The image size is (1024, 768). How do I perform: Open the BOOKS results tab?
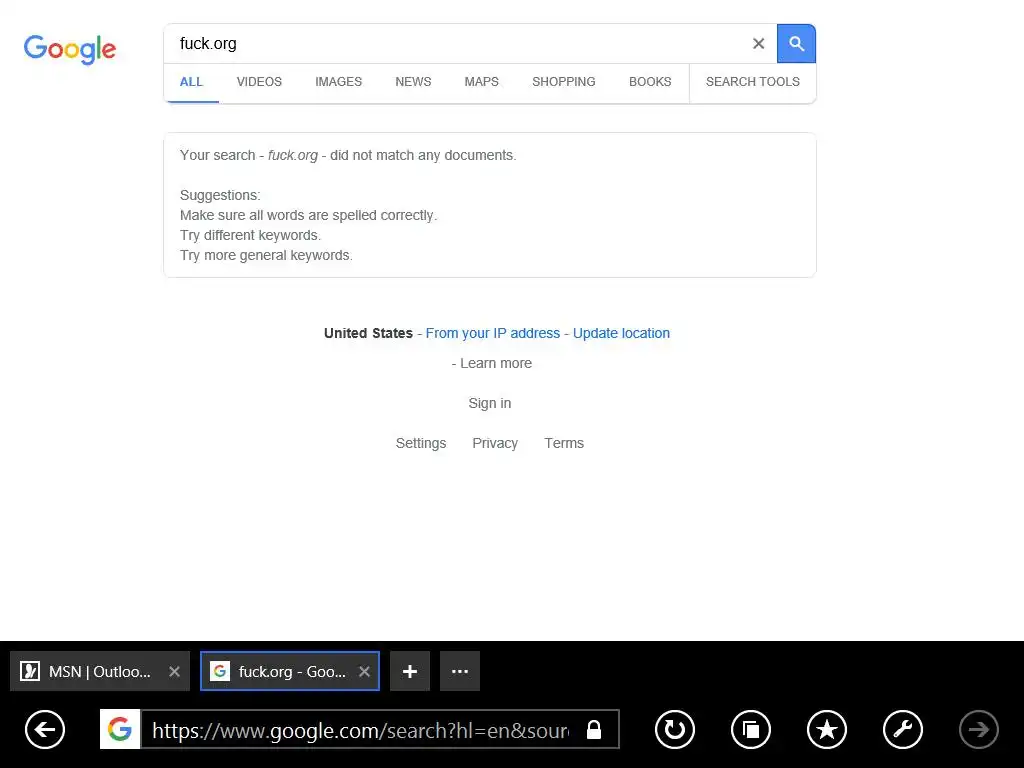click(x=650, y=82)
